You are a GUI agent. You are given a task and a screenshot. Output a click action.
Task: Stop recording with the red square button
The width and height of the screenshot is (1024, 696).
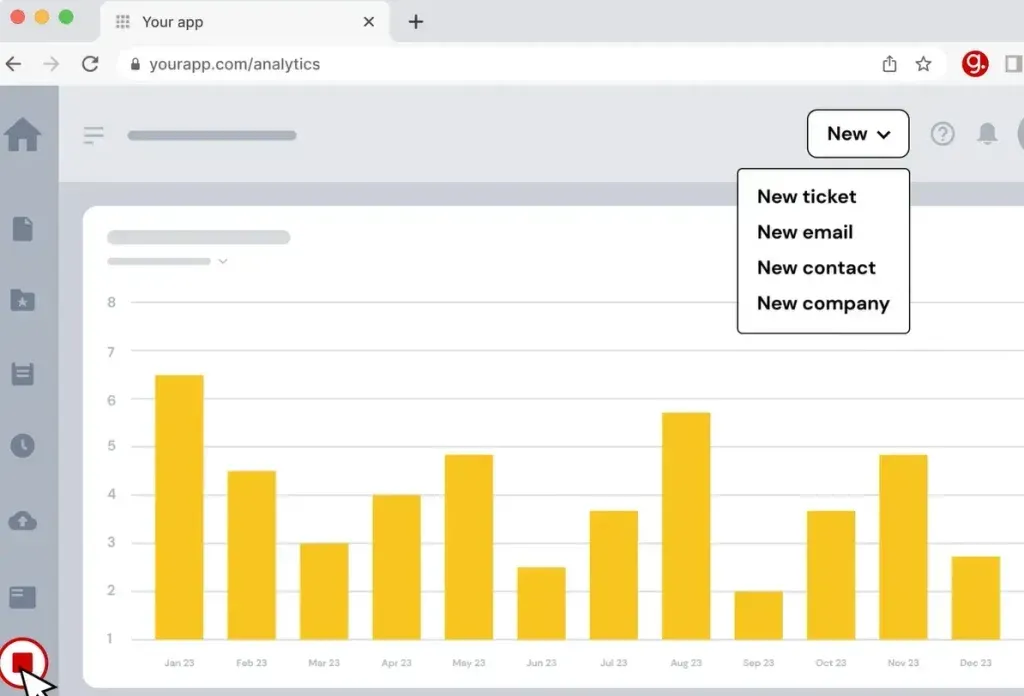click(x=23, y=663)
